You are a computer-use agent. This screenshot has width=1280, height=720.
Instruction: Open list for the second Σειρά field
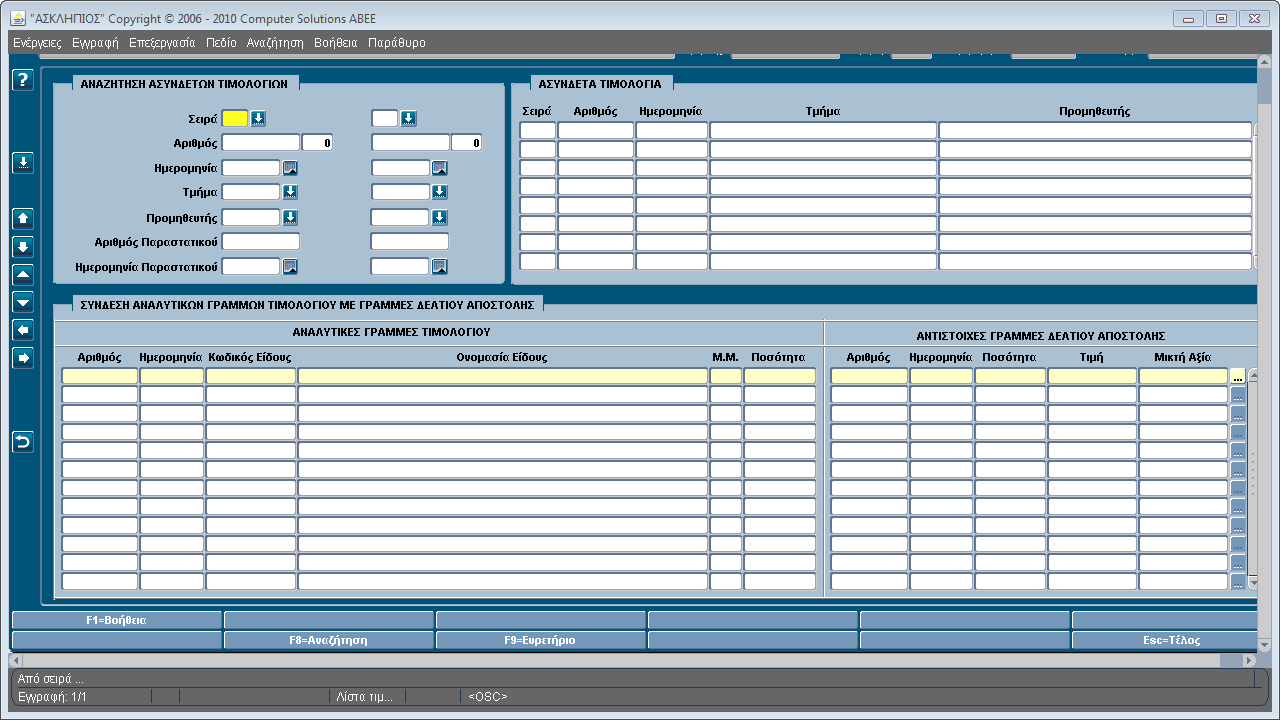(x=408, y=119)
